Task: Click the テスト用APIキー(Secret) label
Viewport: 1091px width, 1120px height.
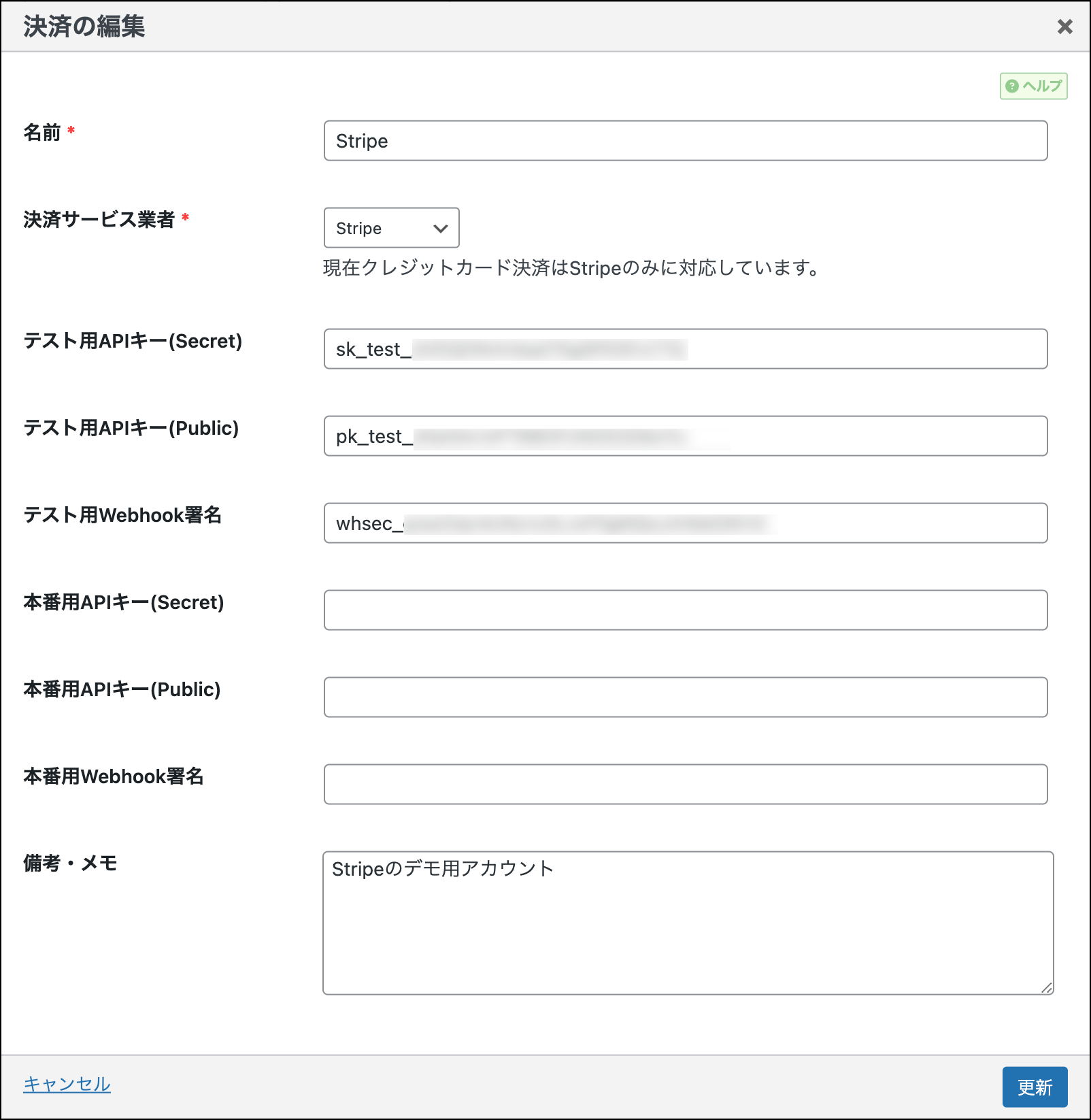Action: pyautogui.click(x=133, y=341)
